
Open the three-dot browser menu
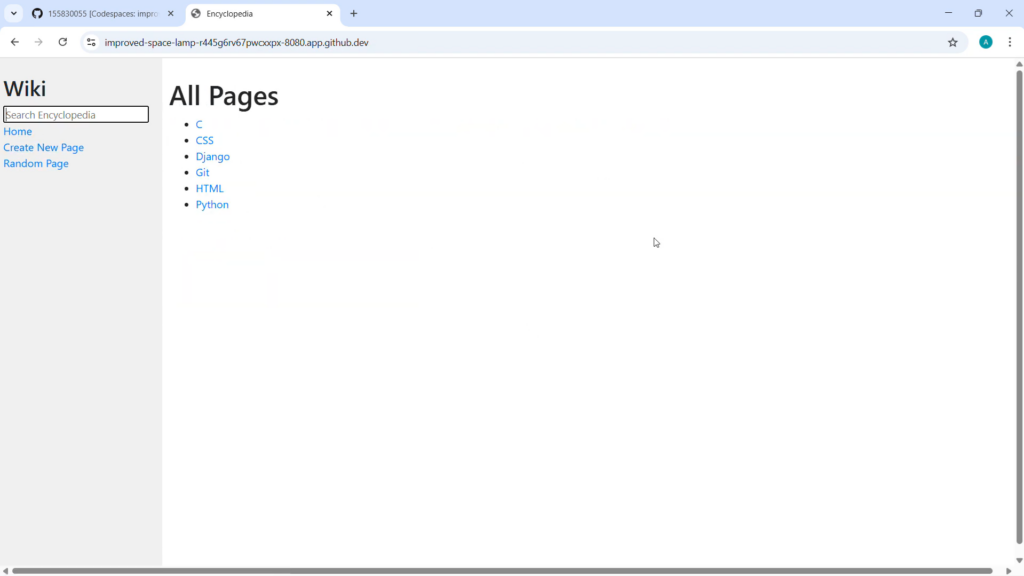coord(1011,42)
